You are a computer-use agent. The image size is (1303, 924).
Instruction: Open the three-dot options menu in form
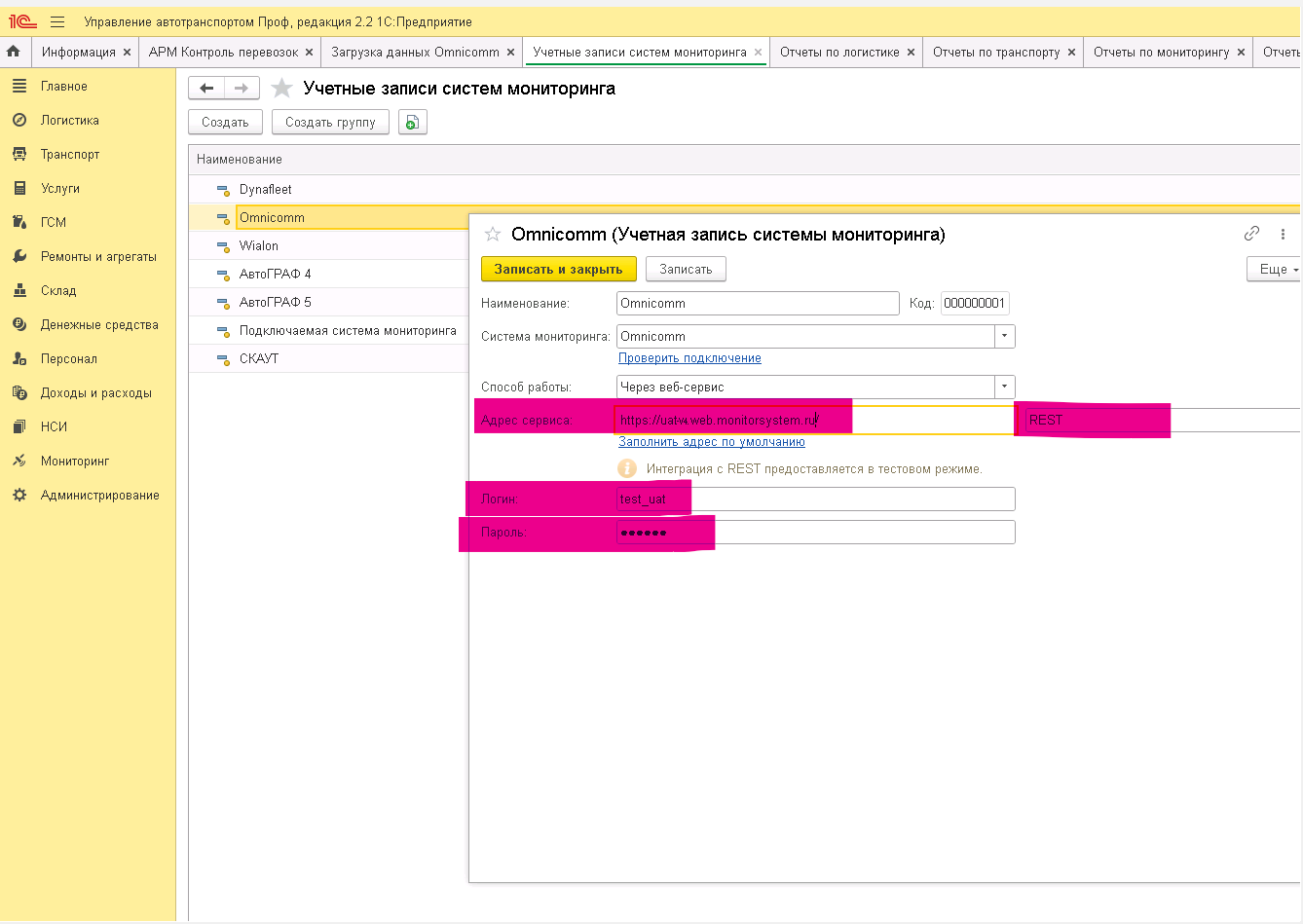pyautogui.click(x=1283, y=234)
